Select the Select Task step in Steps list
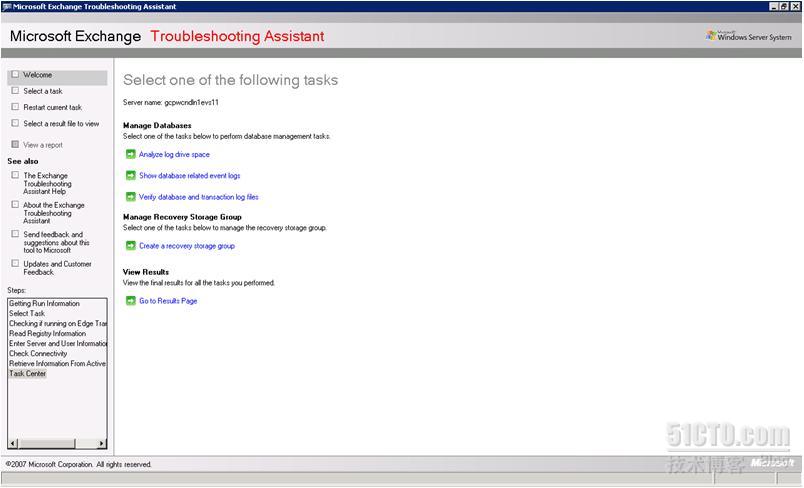 pos(27,313)
